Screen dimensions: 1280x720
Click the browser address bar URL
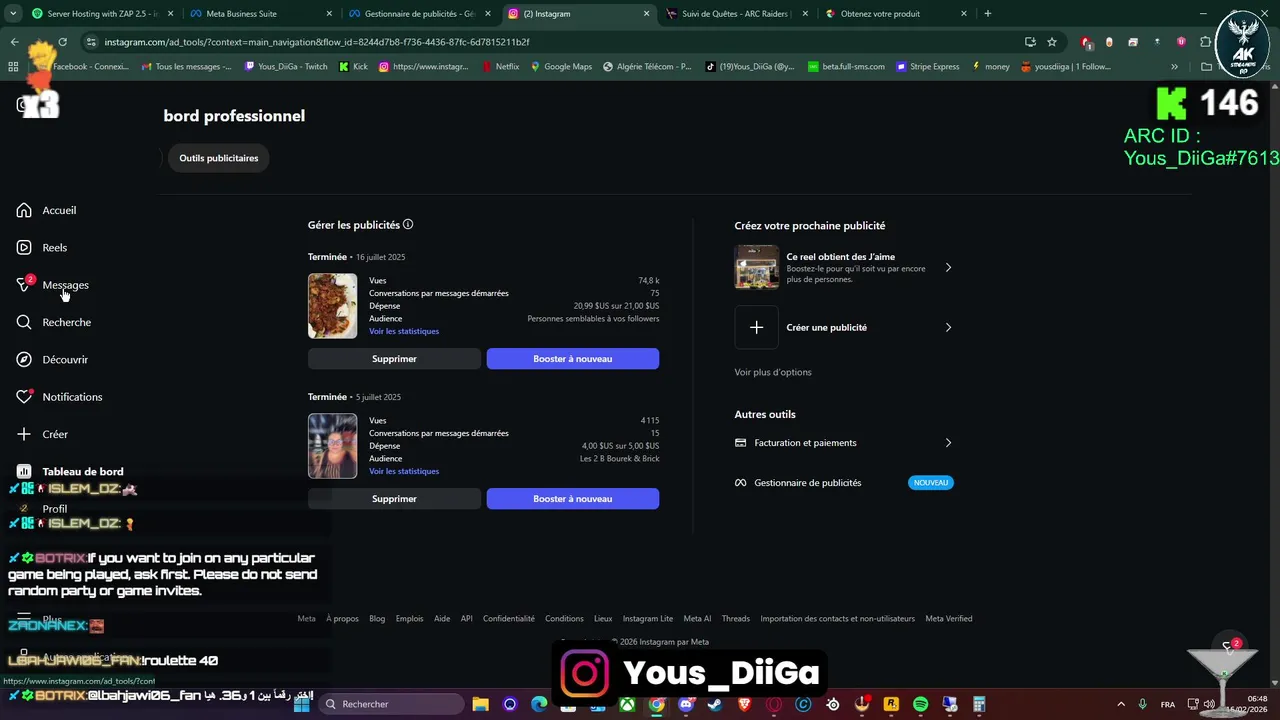pyautogui.click(x=317, y=42)
